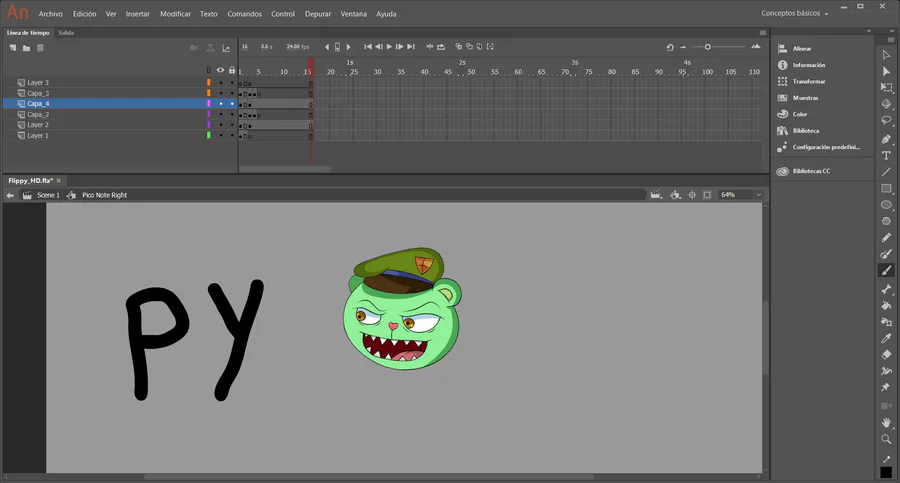The width and height of the screenshot is (900, 483).
Task: Open the timeline panel options menu
Action: (x=763, y=33)
